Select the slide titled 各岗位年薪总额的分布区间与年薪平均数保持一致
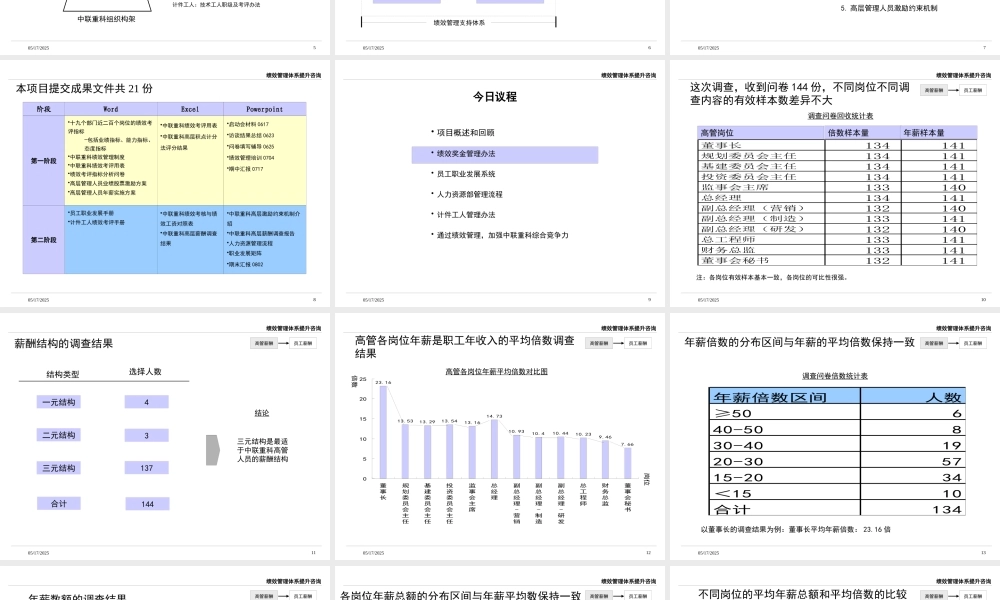The width and height of the screenshot is (1000, 600). click(499, 583)
